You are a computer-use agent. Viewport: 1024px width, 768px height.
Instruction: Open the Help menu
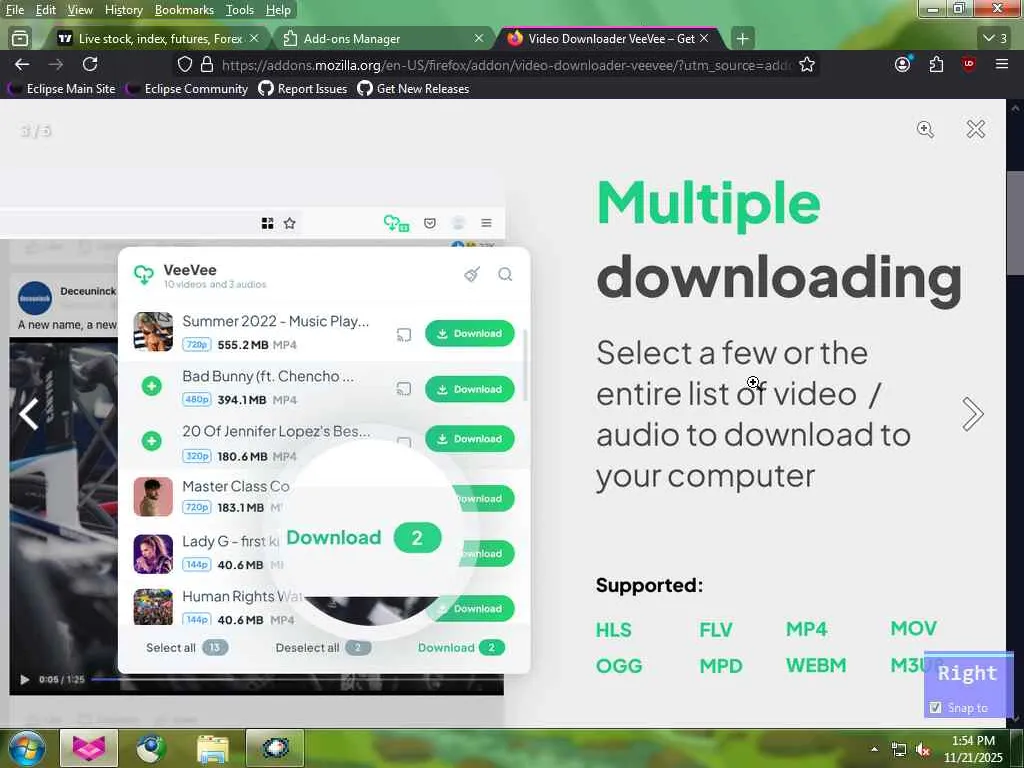coord(278,10)
